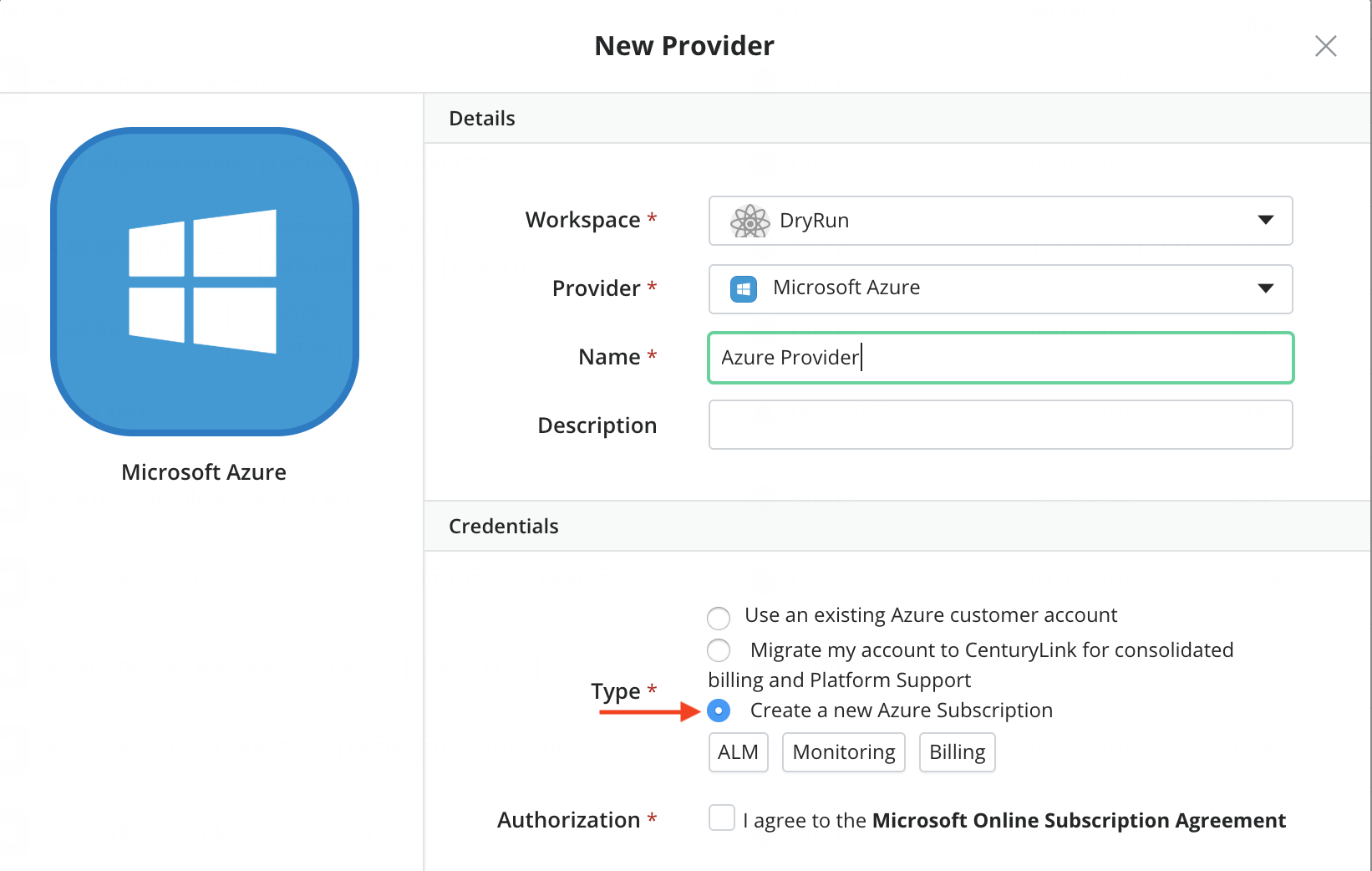
Task: Open the Provider dropdown arrow
Action: click(1266, 288)
